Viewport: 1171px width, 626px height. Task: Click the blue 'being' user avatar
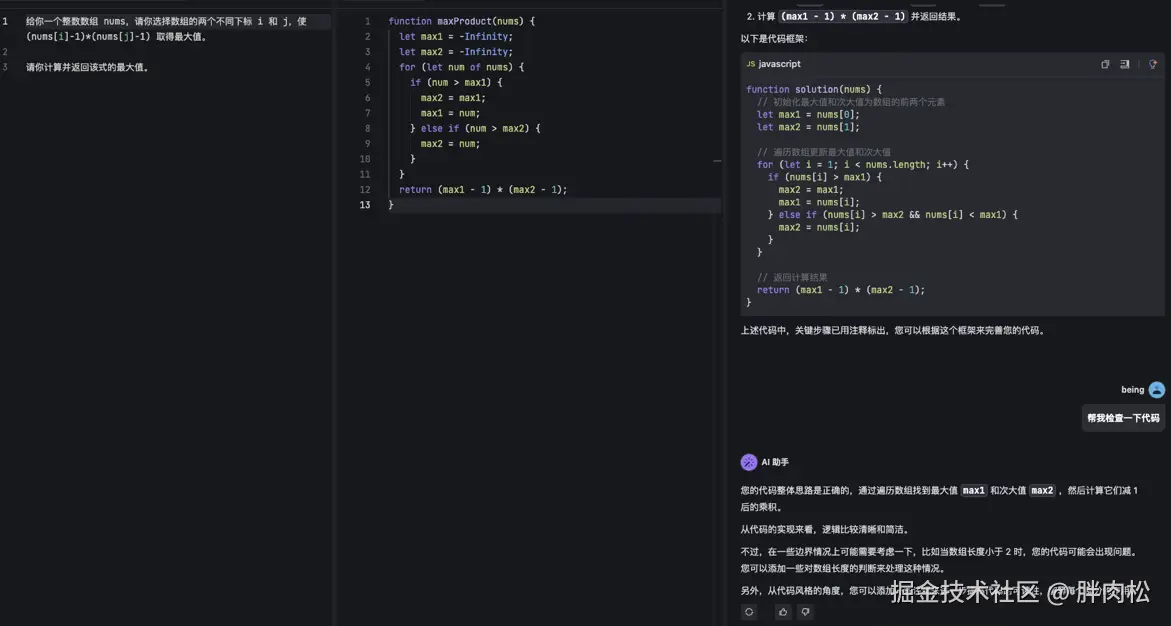[x=1156, y=390]
